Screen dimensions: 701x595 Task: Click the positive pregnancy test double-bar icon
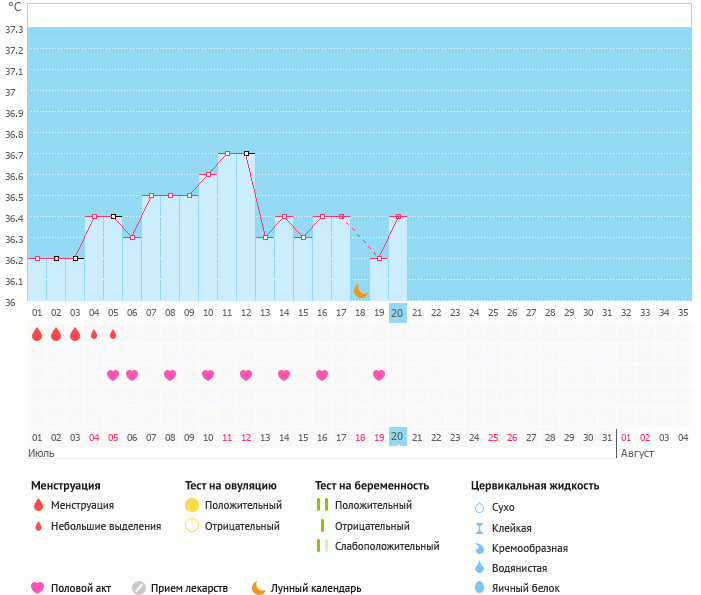pos(322,505)
